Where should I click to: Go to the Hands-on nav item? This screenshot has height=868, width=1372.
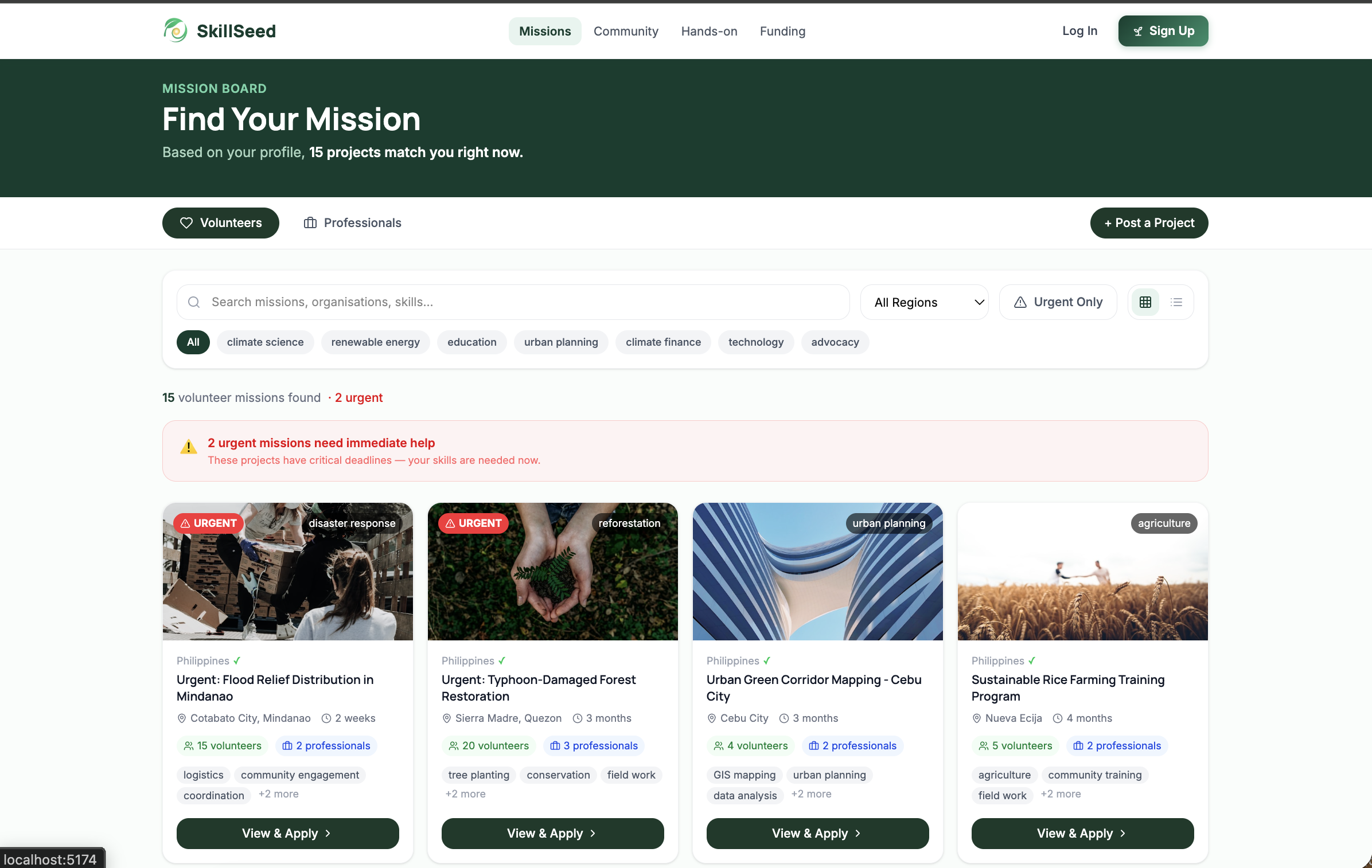point(709,31)
